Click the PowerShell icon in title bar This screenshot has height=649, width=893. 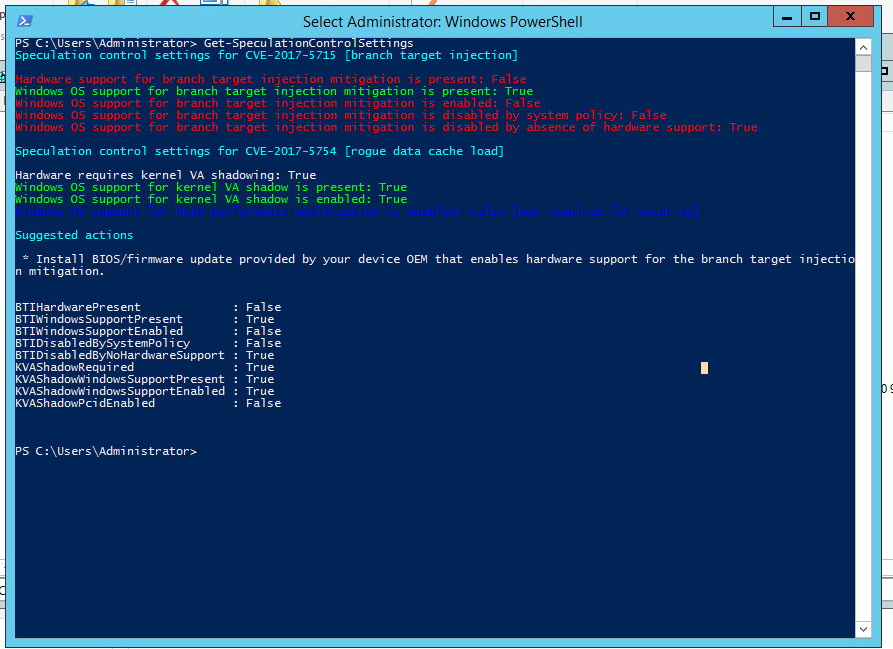click(24, 21)
